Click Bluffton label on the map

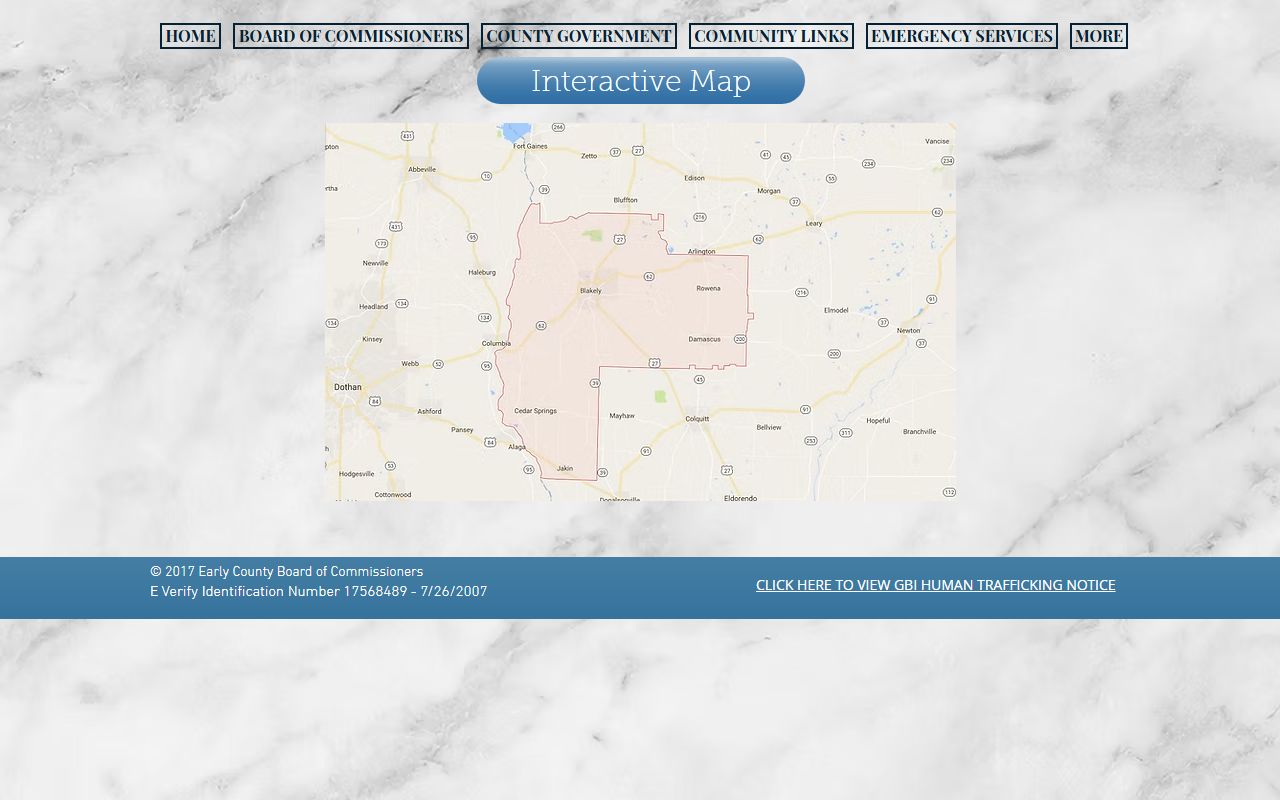pyautogui.click(x=626, y=200)
